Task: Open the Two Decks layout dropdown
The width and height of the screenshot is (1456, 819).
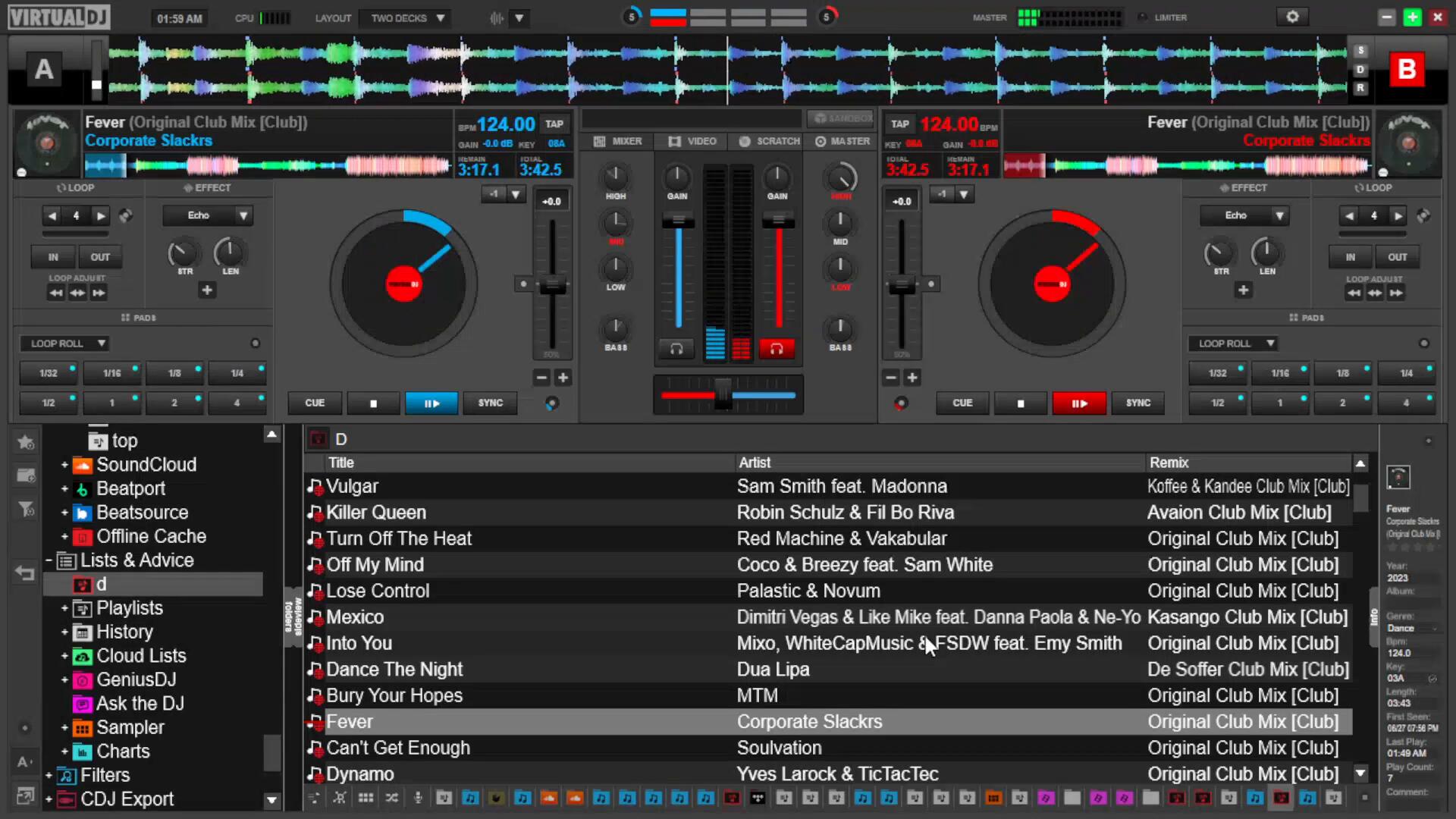Action: click(x=406, y=18)
